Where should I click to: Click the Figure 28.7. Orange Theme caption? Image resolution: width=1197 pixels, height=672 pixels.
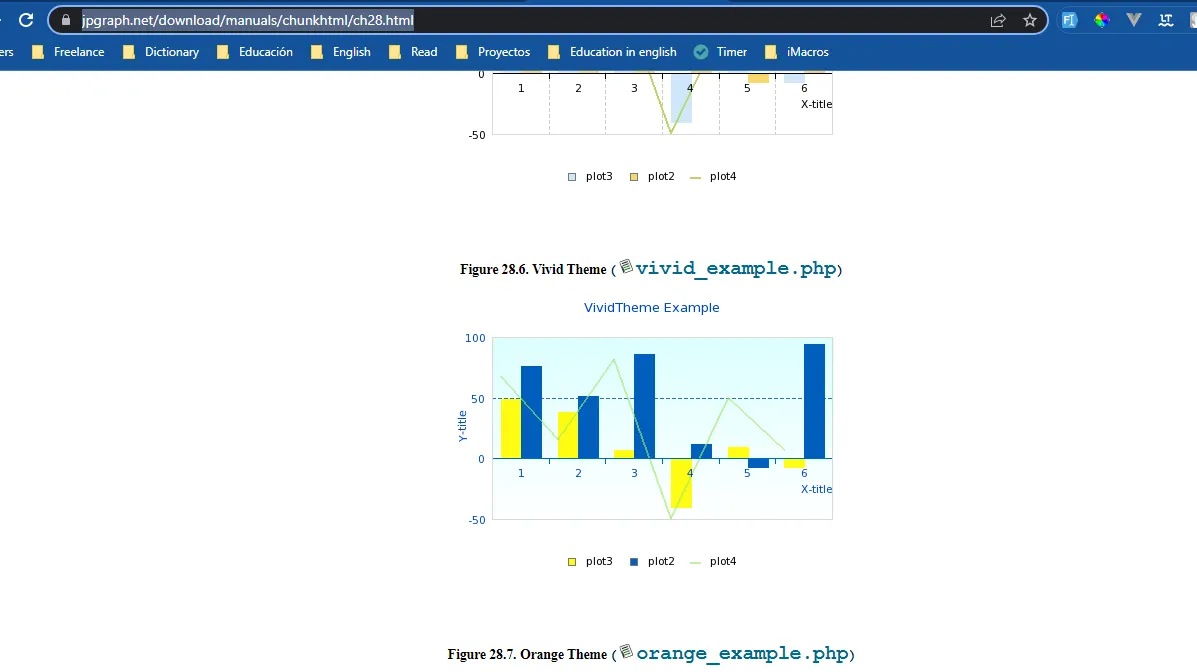pyautogui.click(x=527, y=654)
